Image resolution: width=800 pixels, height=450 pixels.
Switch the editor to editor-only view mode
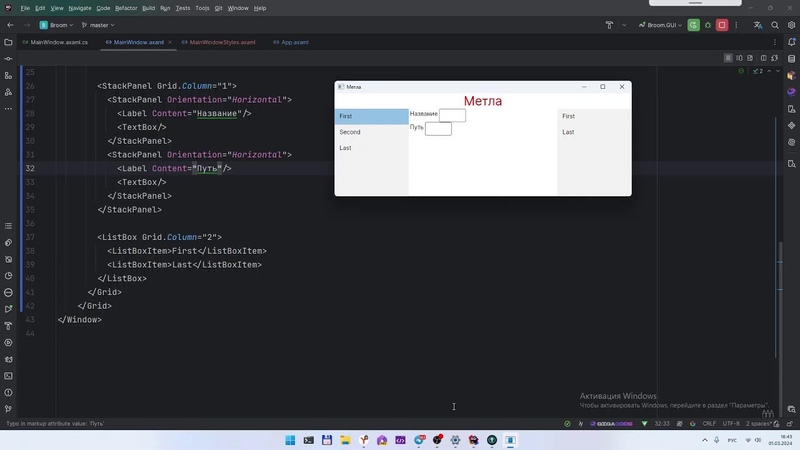tap(728, 58)
